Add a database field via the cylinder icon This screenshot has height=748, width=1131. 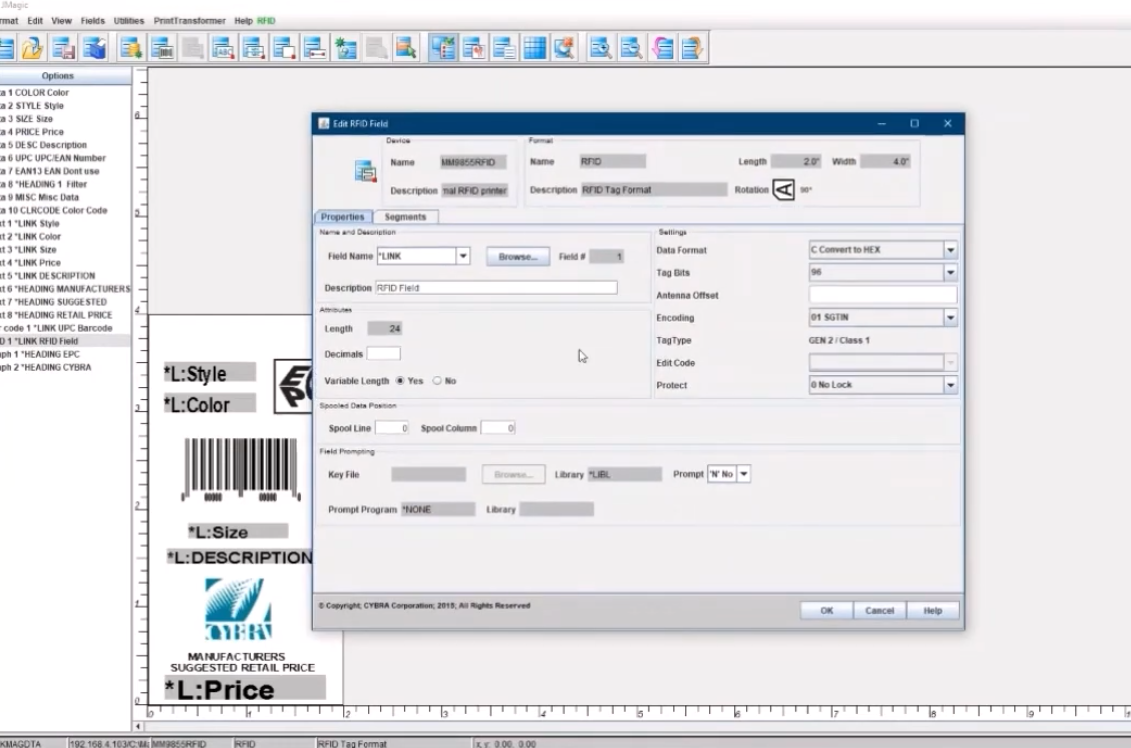point(131,48)
